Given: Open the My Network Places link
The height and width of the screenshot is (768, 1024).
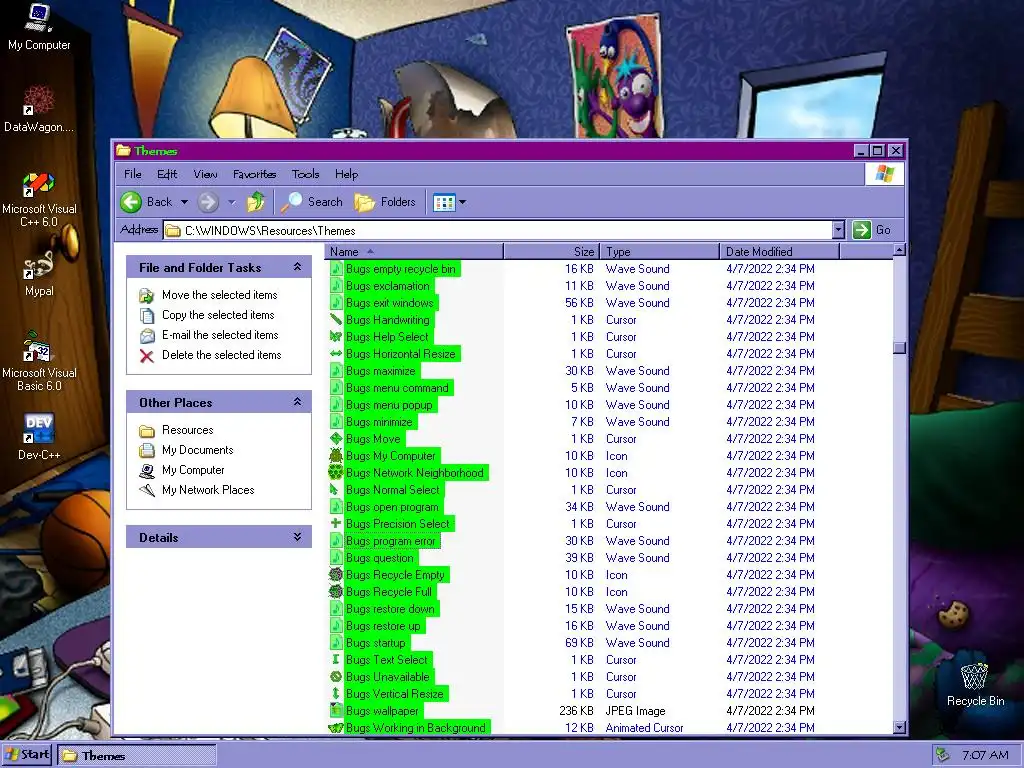Looking at the screenshot, I should click(x=208, y=490).
